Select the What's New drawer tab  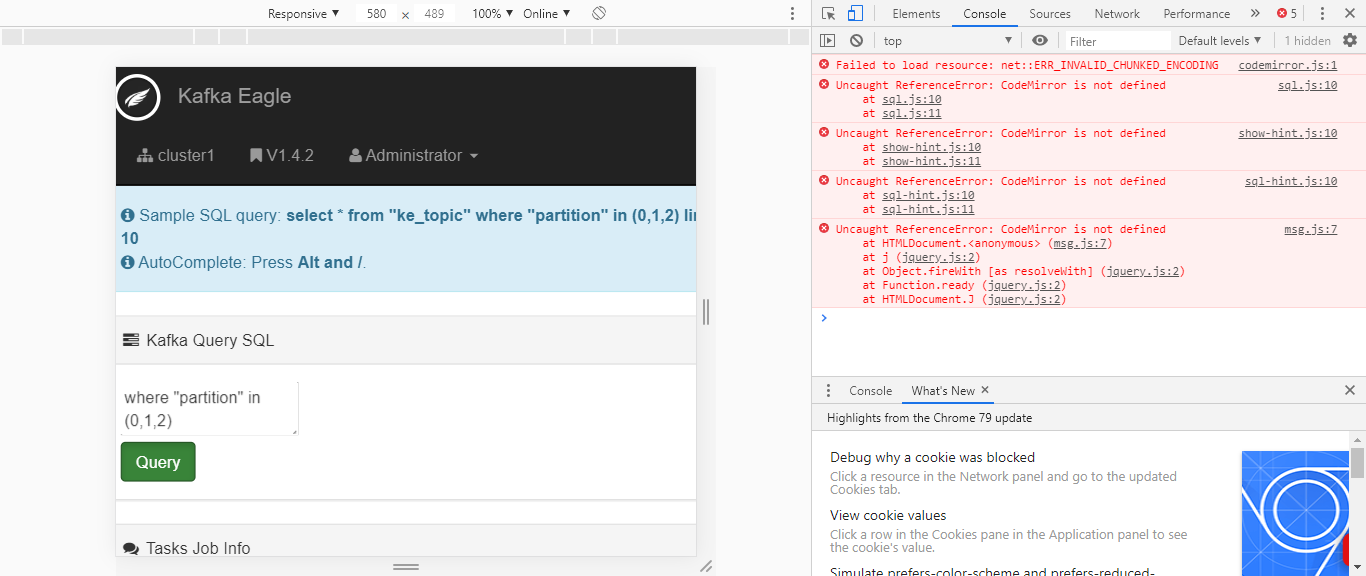coord(942,391)
